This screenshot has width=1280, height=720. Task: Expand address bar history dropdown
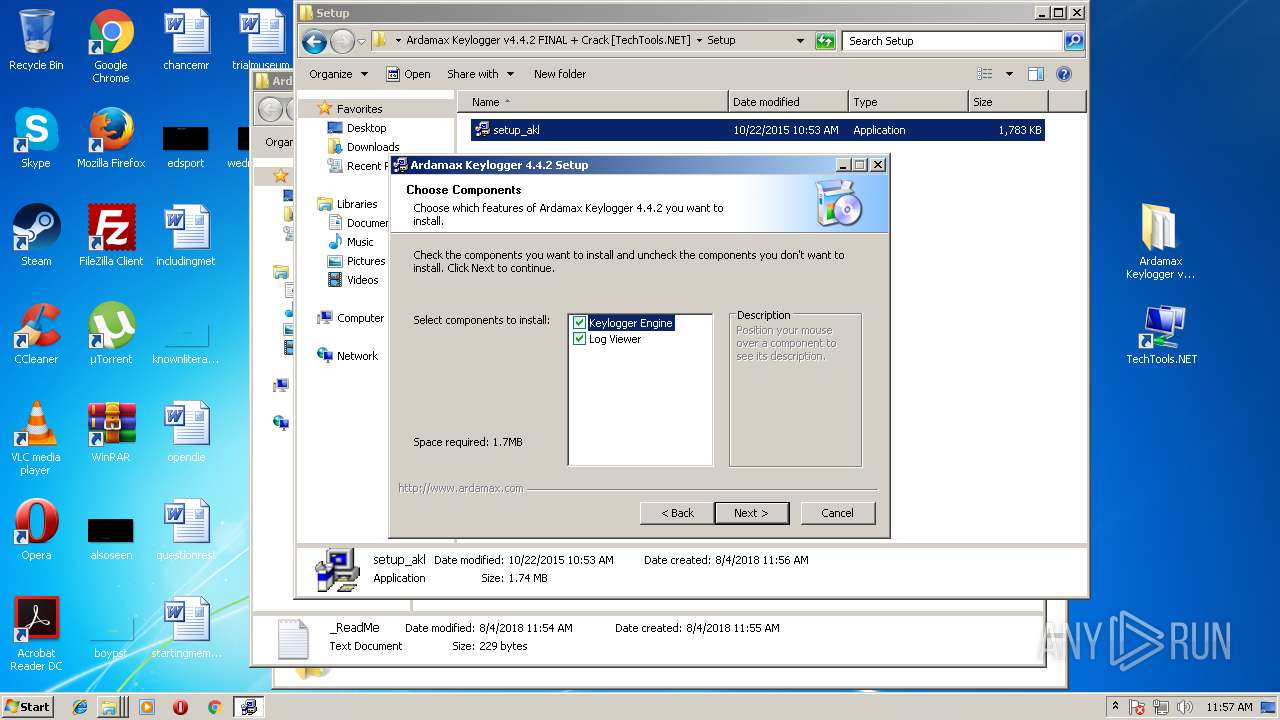(800, 41)
